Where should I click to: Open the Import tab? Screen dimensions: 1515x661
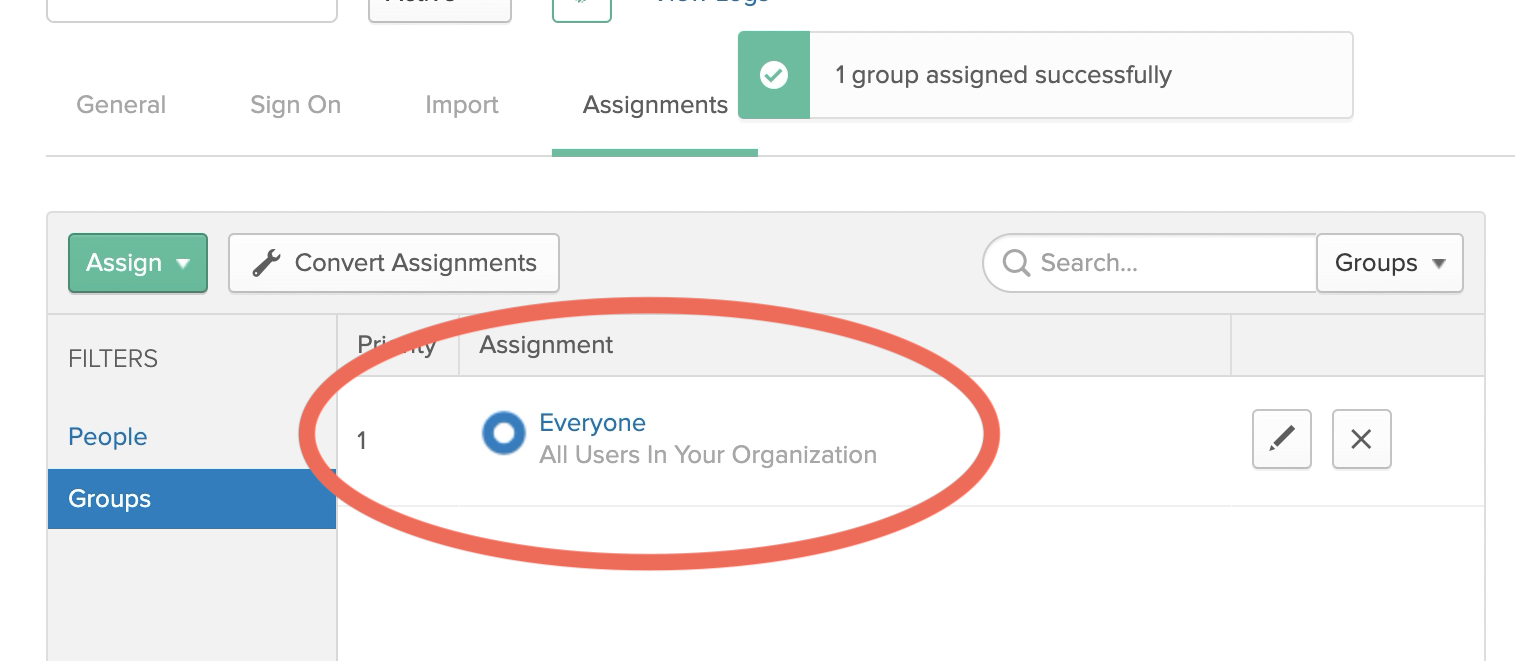tap(461, 104)
